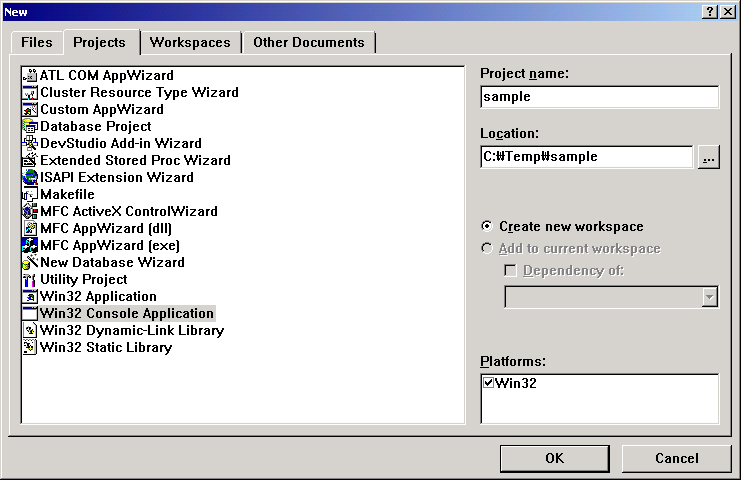Select the "Utility Project" entry text

coord(84,279)
